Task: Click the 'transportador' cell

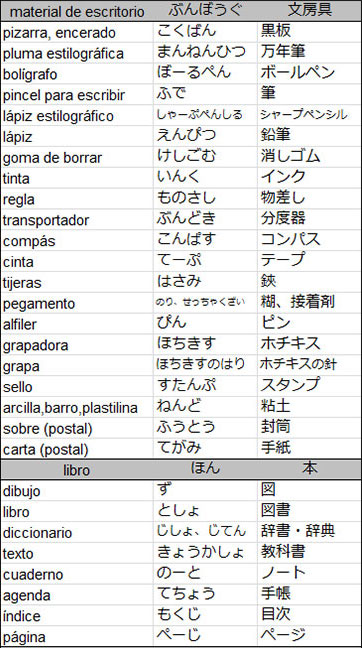Action: pyautogui.click(x=77, y=219)
